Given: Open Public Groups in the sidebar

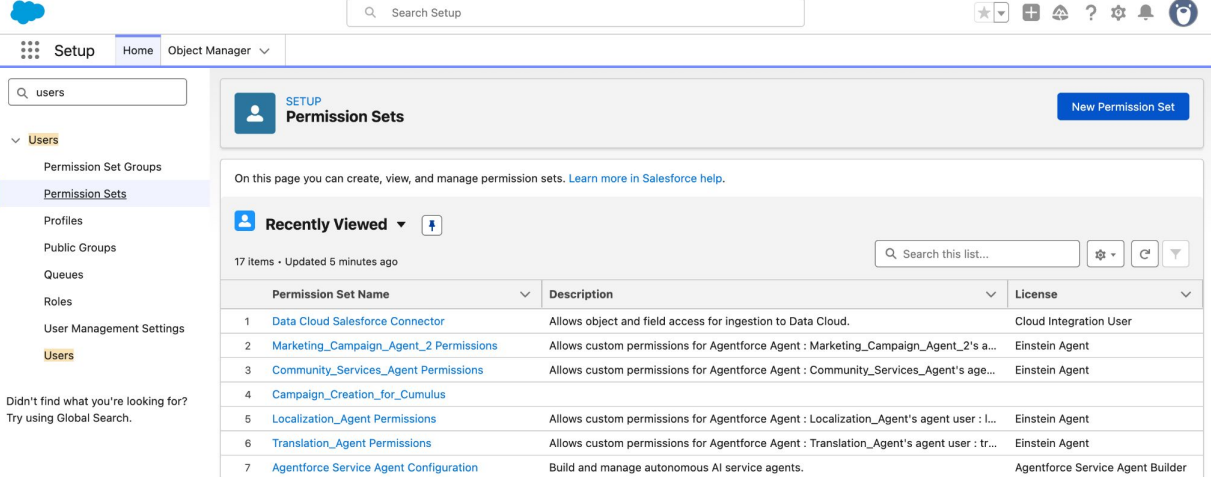Looking at the screenshot, I should [80, 248].
